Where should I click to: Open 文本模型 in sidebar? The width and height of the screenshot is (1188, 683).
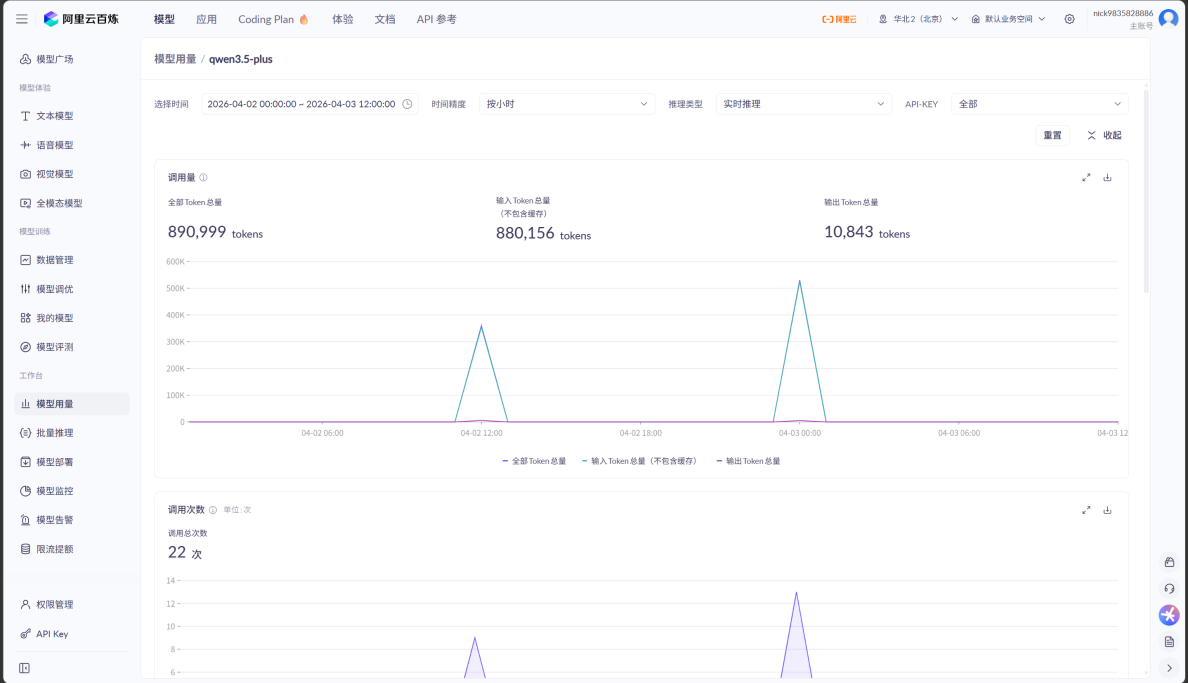click(72, 116)
